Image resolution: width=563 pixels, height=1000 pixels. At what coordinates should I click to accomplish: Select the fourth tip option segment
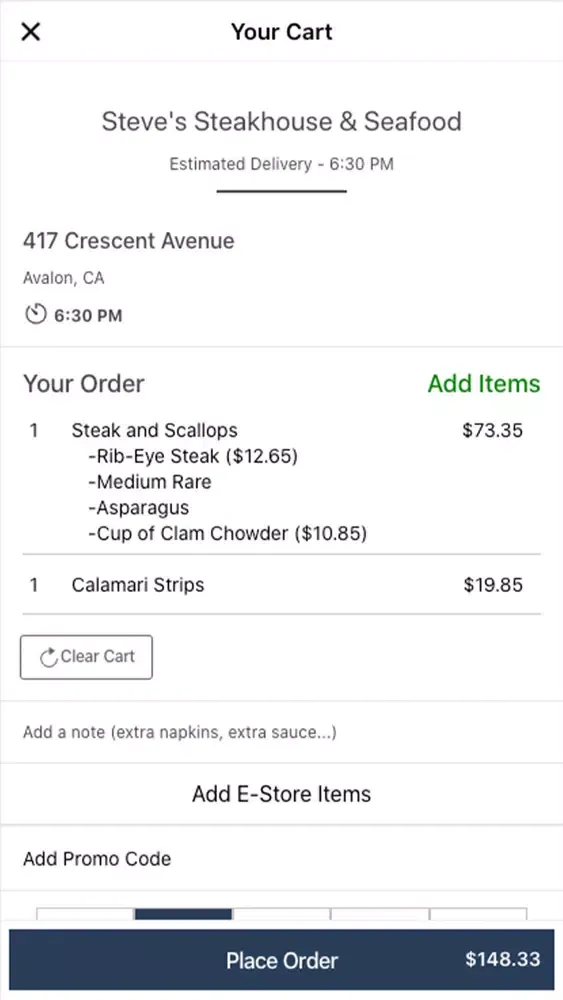(x=380, y=914)
